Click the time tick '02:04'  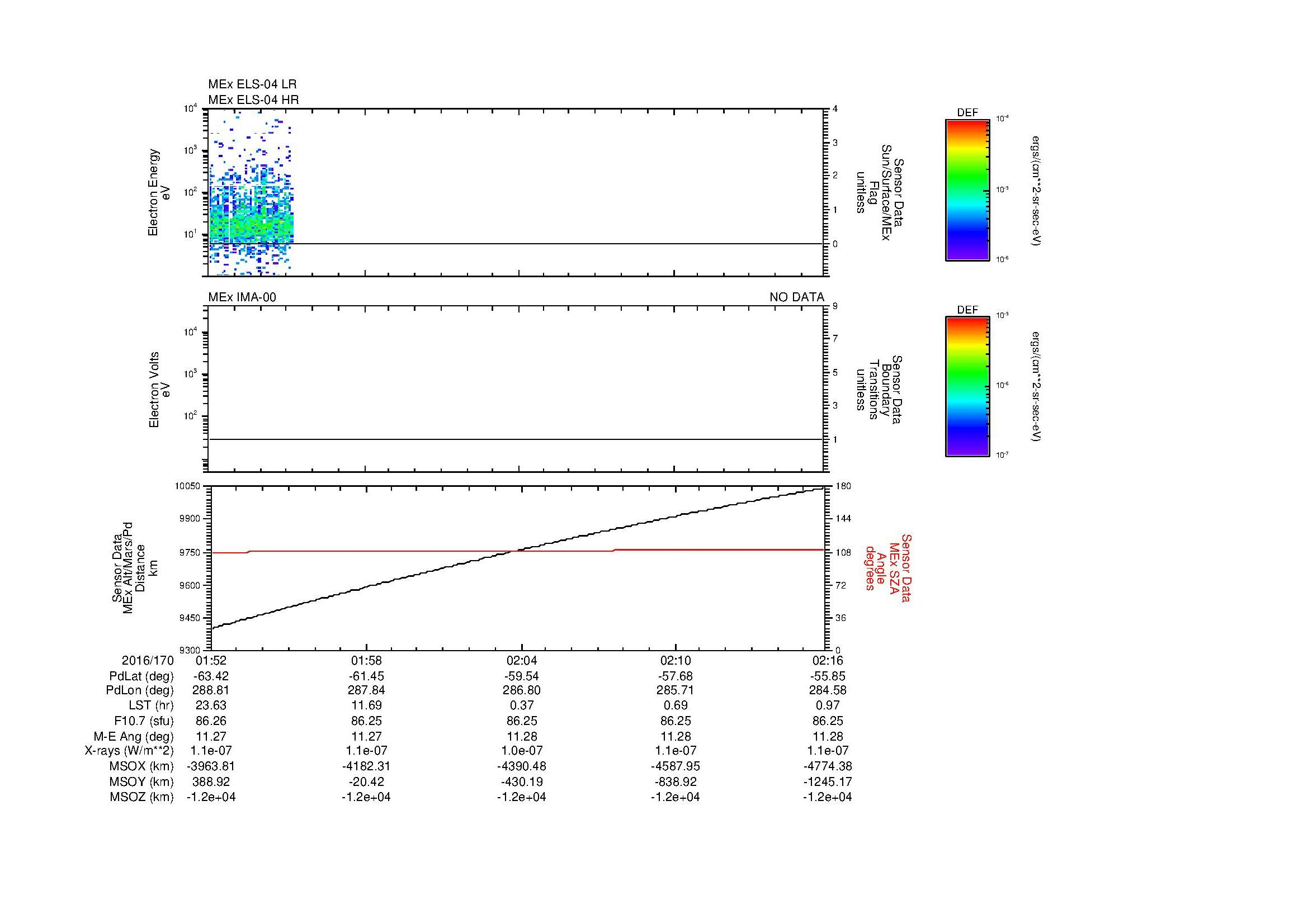coord(521,660)
